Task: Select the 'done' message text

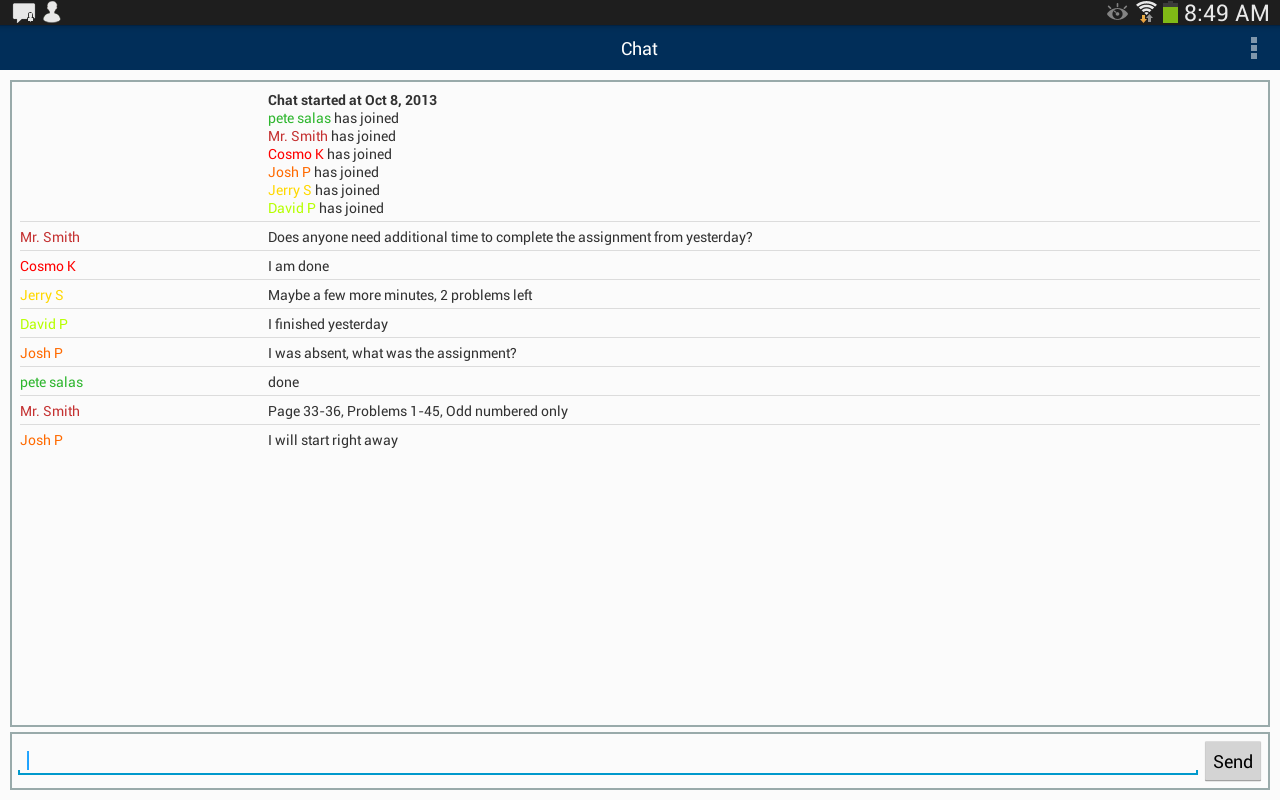Action: (x=283, y=382)
